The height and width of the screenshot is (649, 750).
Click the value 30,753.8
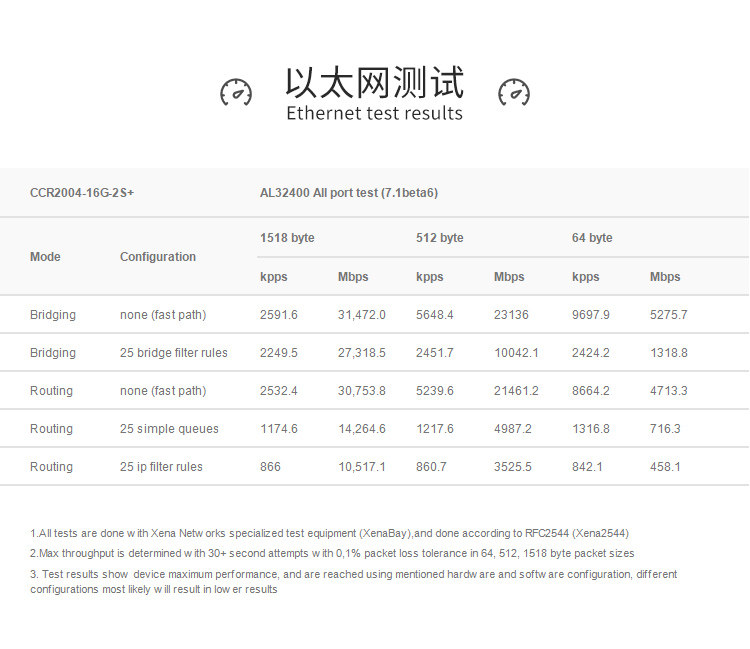coord(362,391)
